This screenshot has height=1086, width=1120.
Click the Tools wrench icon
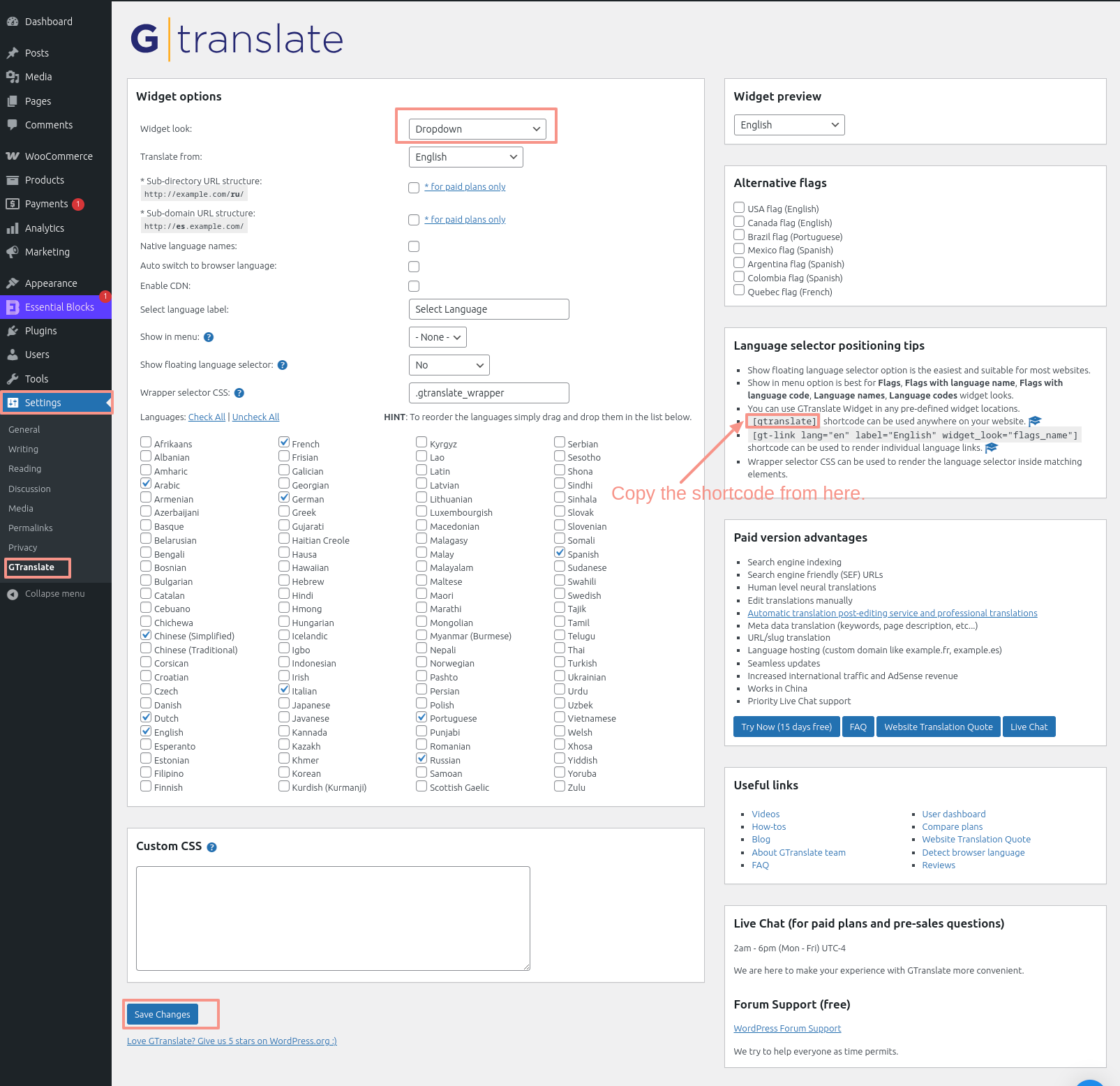click(x=13, y=379)
